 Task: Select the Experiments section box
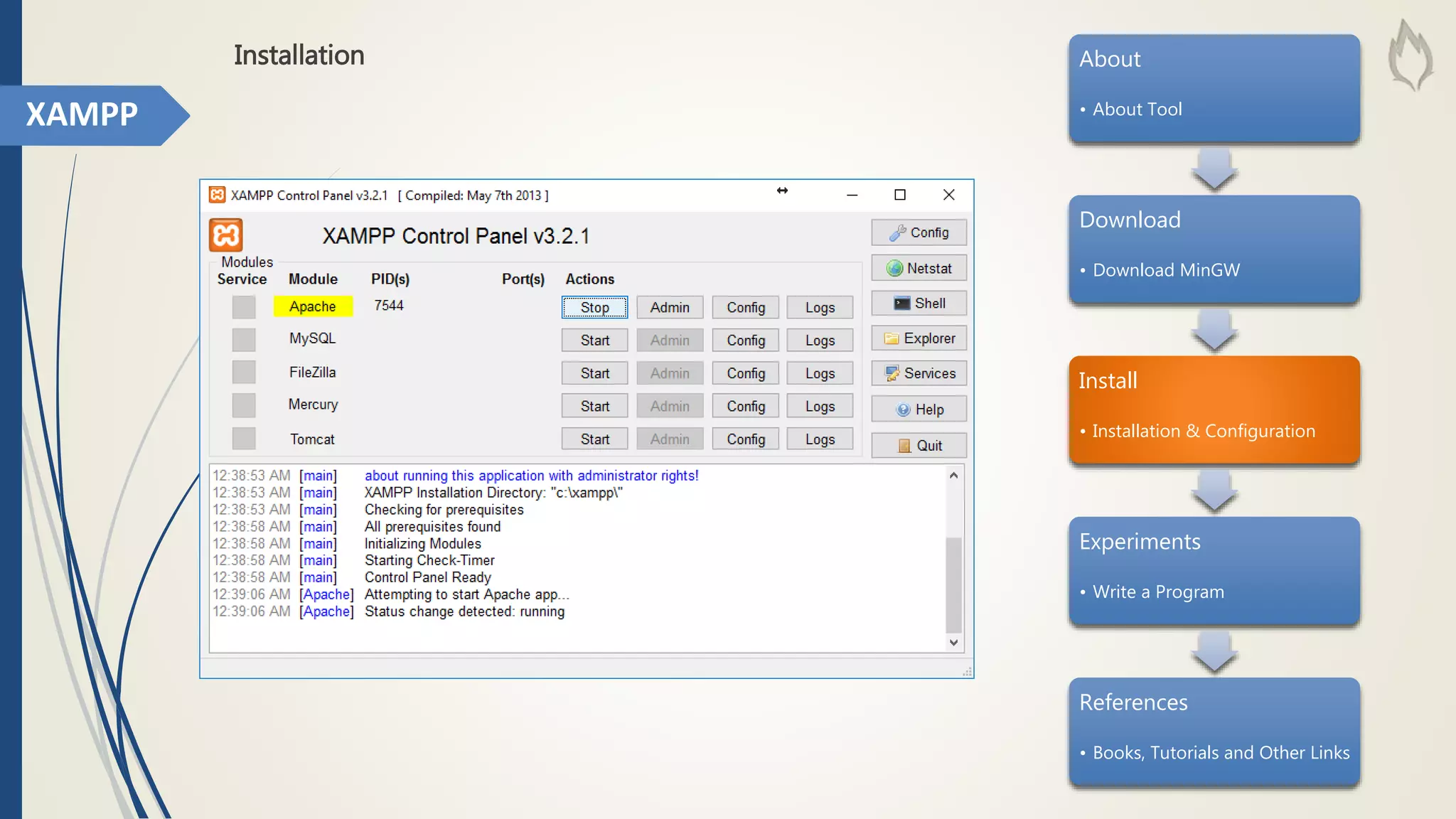(1214, 571)
